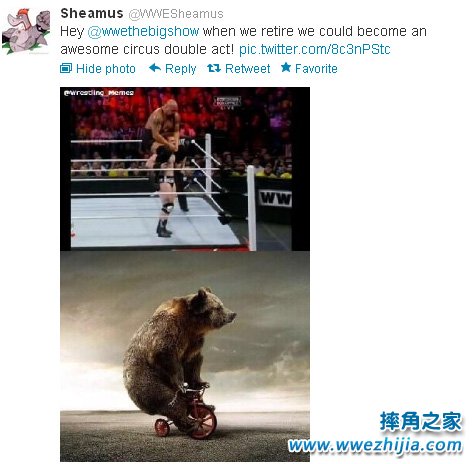This screenshot has width=472, height=464.
Task: Click the tweet body text
Action: pyautogui.click(x=243, y=40)
